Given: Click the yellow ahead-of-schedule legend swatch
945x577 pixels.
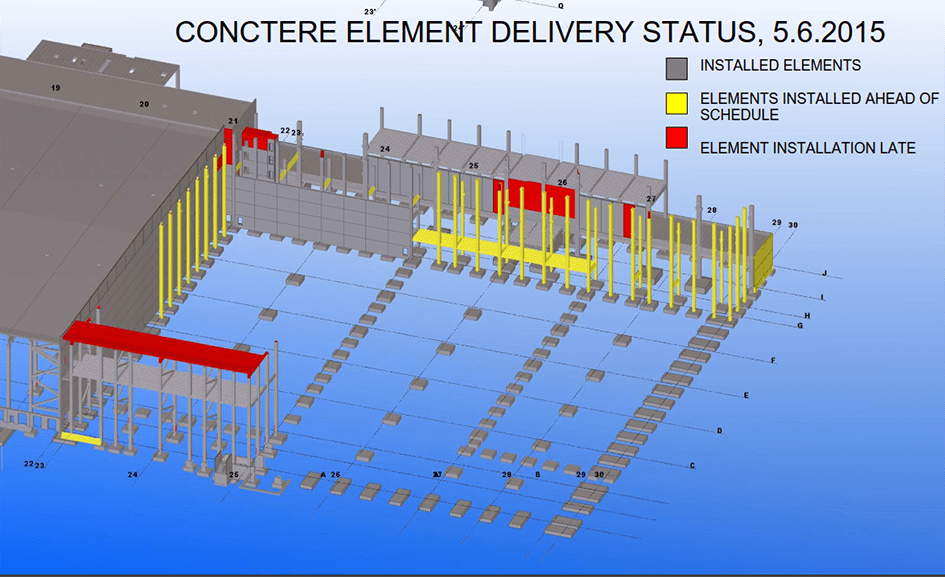Looking at the screenshot, I should 677,103.
